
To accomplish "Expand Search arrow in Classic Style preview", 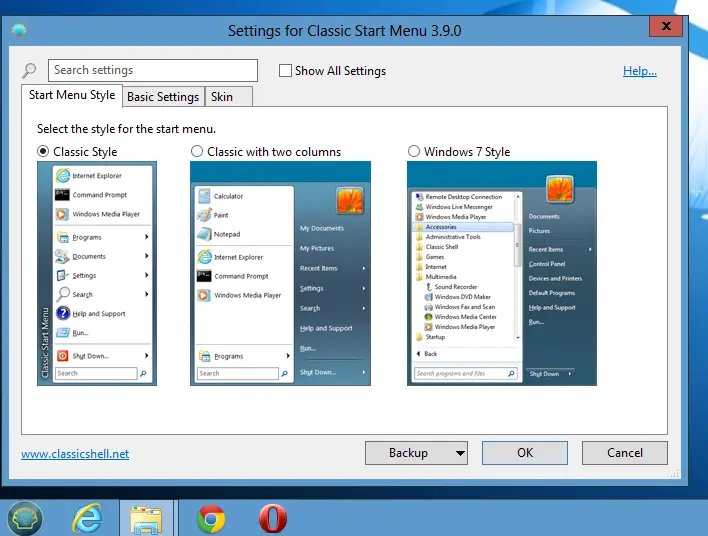I will [146, 294].
